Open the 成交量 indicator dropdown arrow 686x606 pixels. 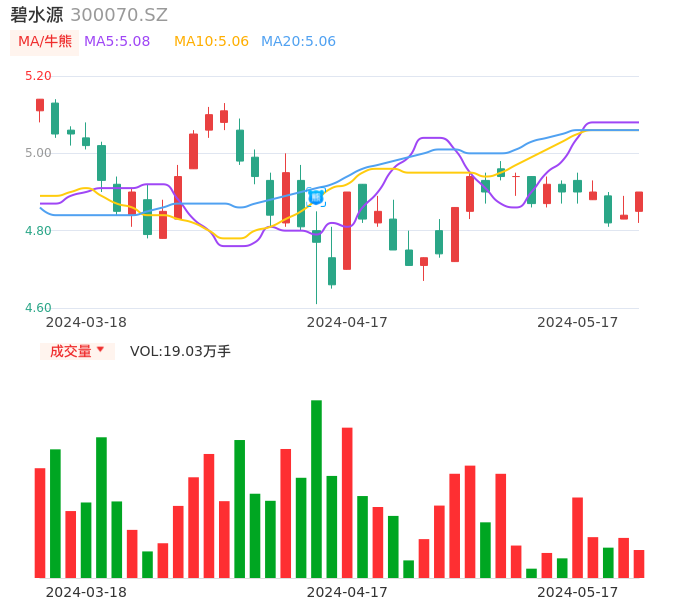pos(100,350)
